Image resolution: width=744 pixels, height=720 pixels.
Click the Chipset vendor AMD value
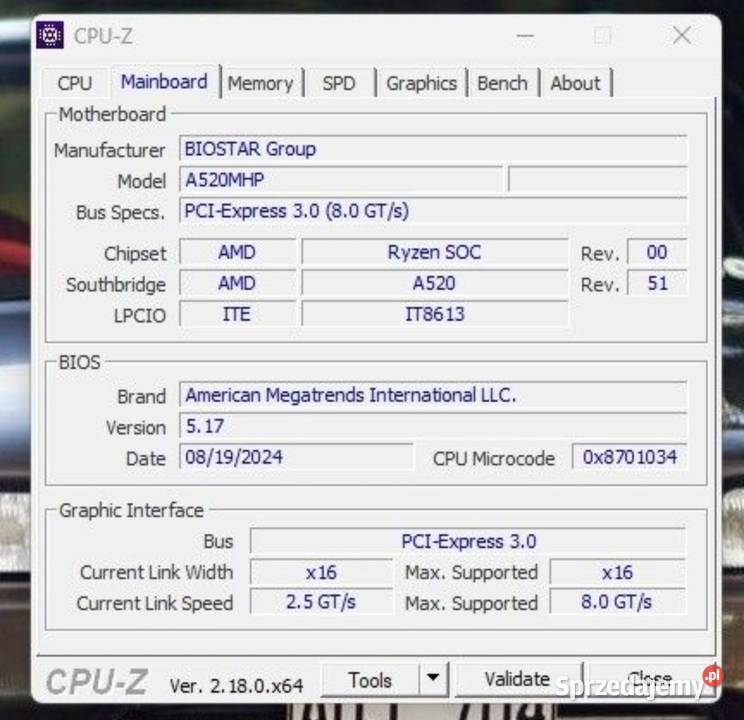[237, 252]
